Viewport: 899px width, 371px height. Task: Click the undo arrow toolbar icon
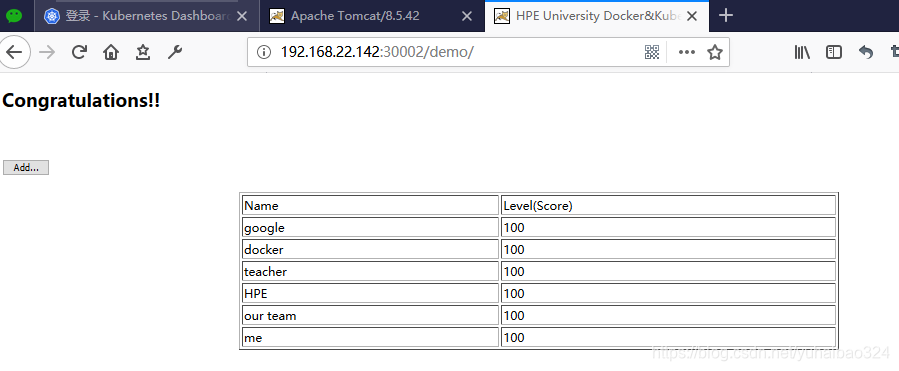[866, 52]
